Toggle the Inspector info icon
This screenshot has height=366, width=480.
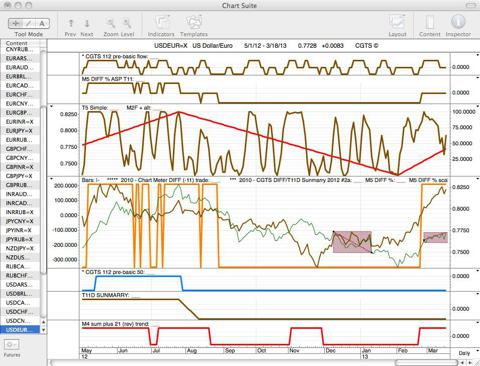(458, 22)
